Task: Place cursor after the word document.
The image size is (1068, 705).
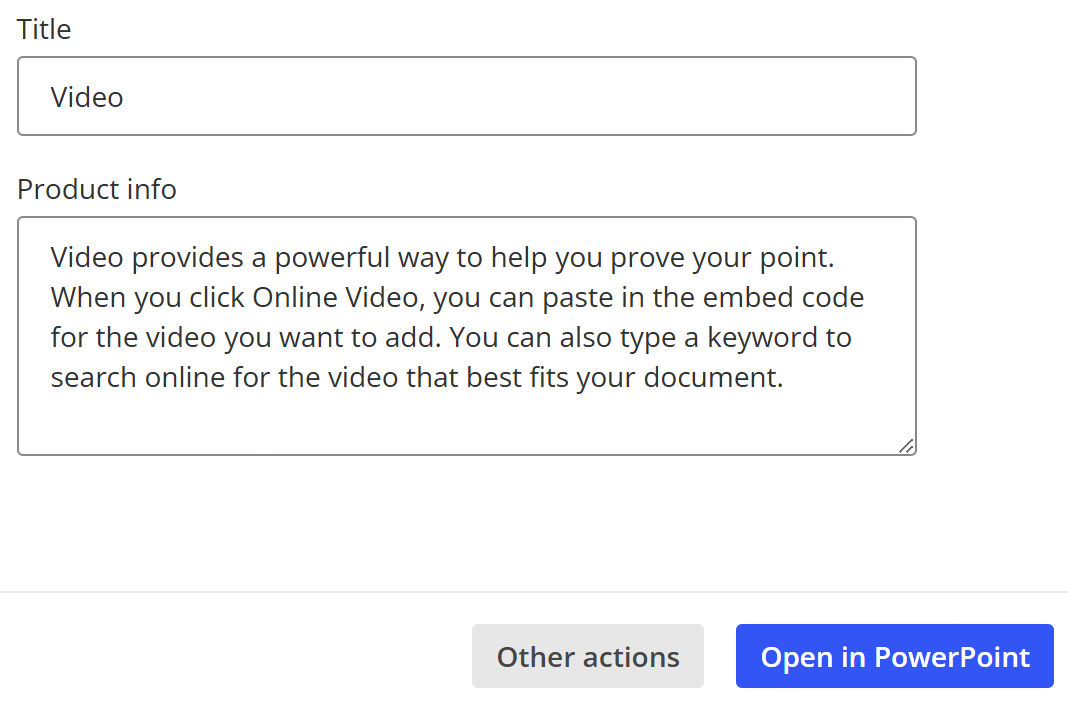Action: (x=785, y=378)
